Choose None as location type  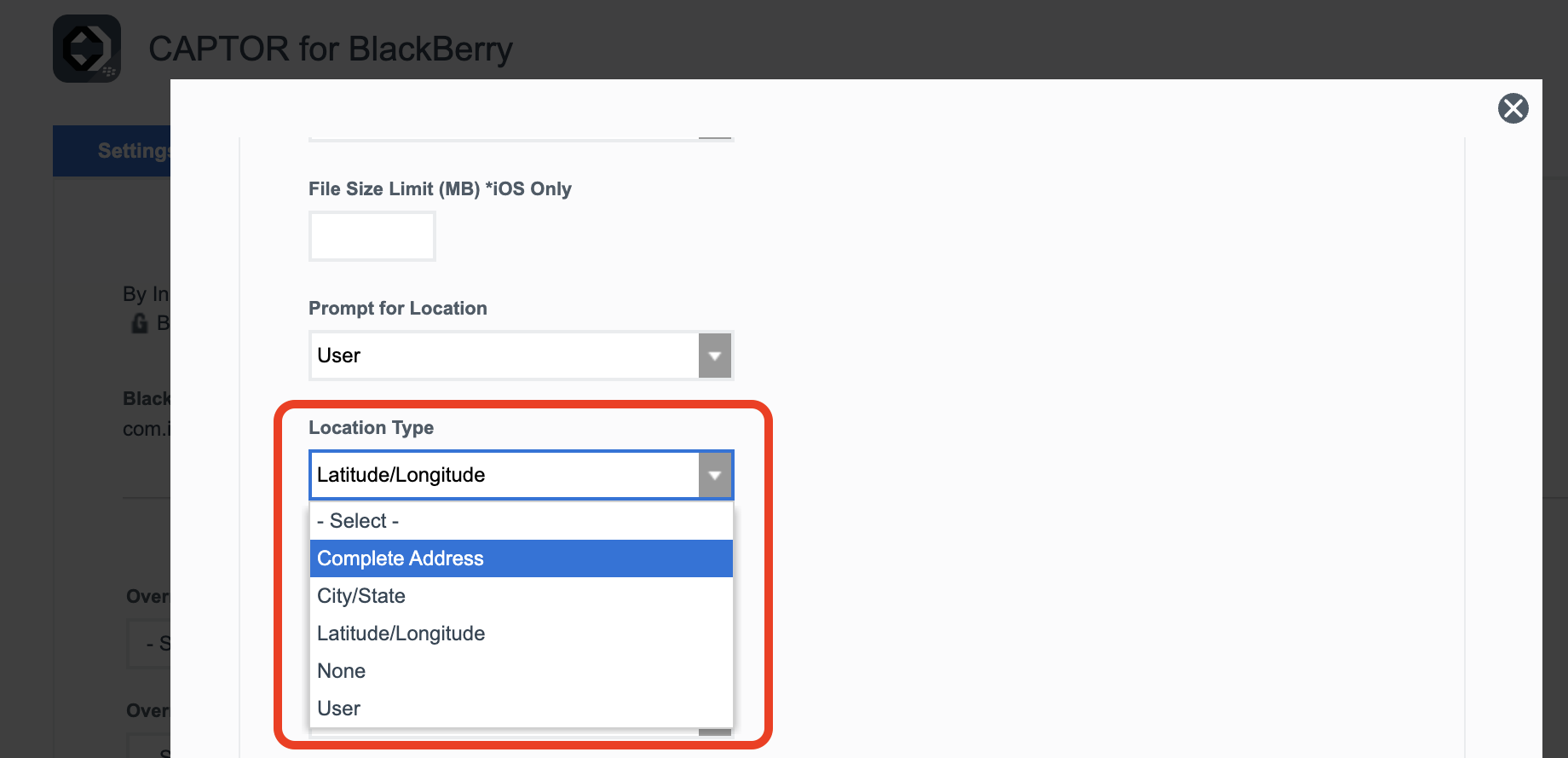click(521, 671)
